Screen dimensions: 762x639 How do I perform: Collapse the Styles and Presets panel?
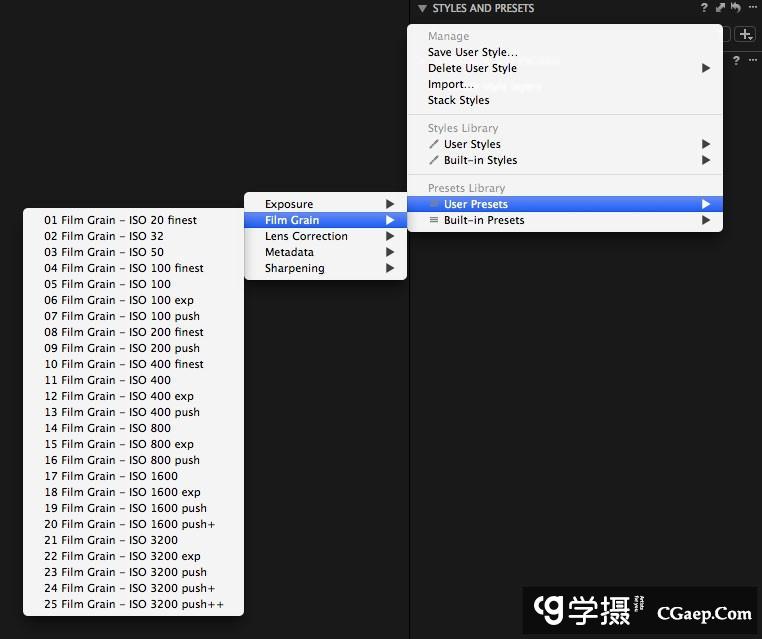pos(423,9)
